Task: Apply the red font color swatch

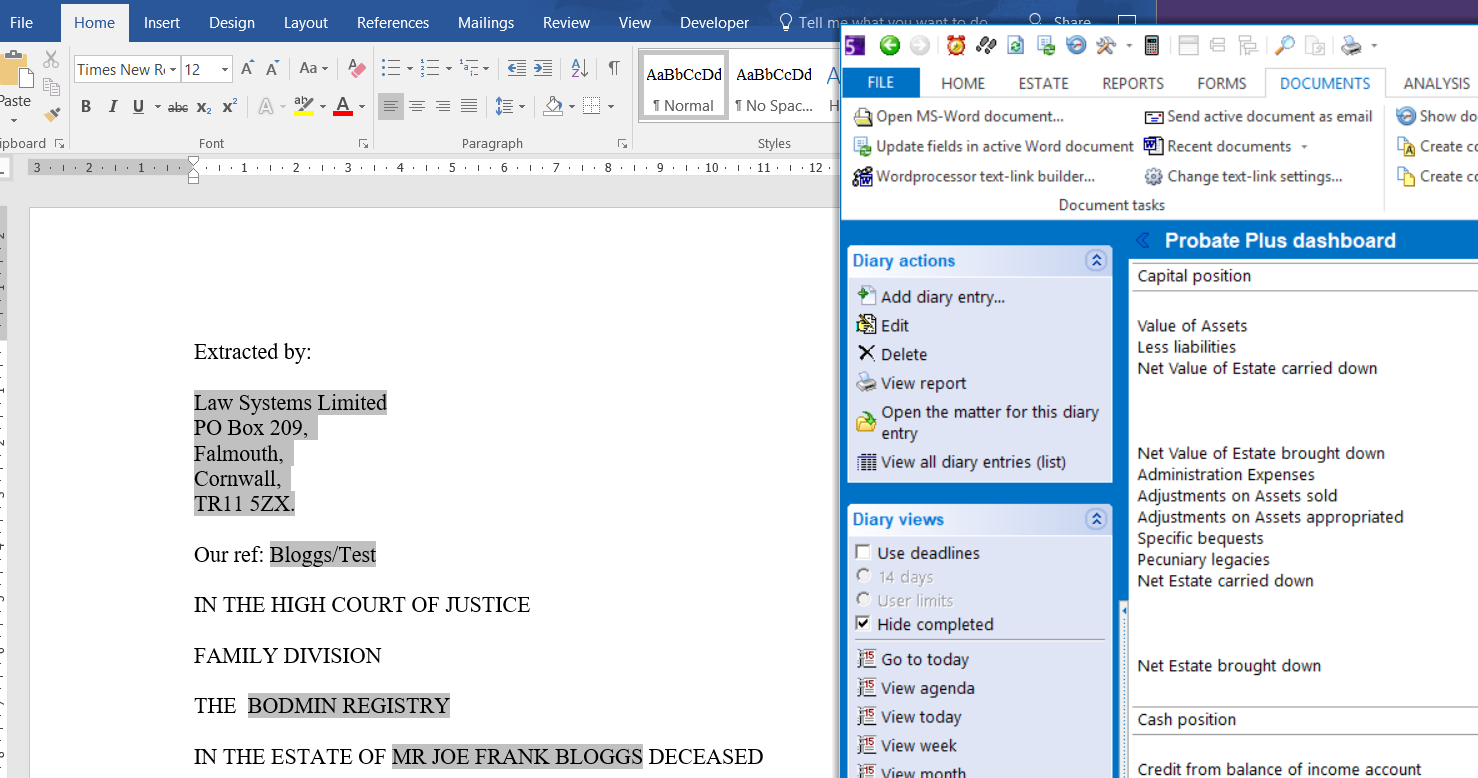Action: tap(342, 107)
